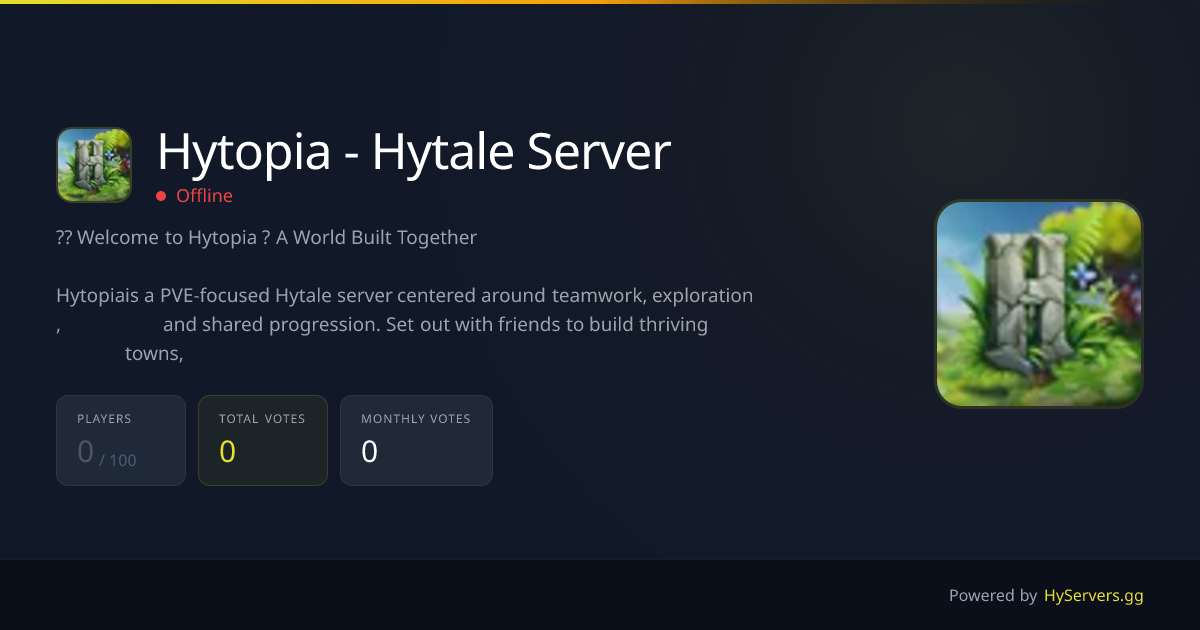This screenshot has height=630, width=1200.
Task: Click the PLAYERS label
Action: point(104,419)
